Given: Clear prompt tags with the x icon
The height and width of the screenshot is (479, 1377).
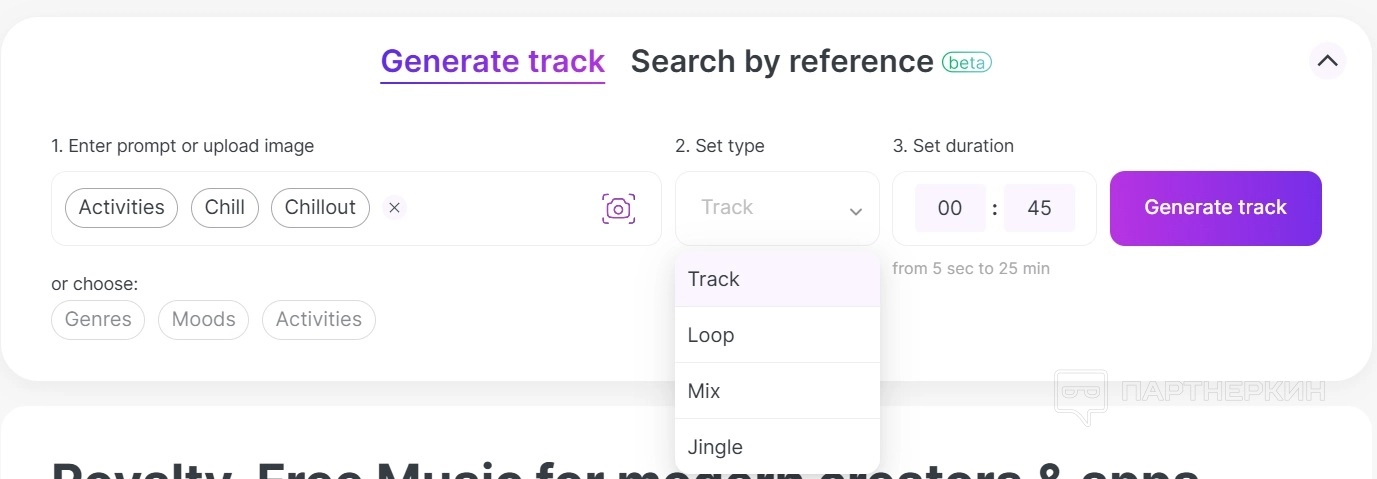Looking at the screenshot, I should point(394,208).
